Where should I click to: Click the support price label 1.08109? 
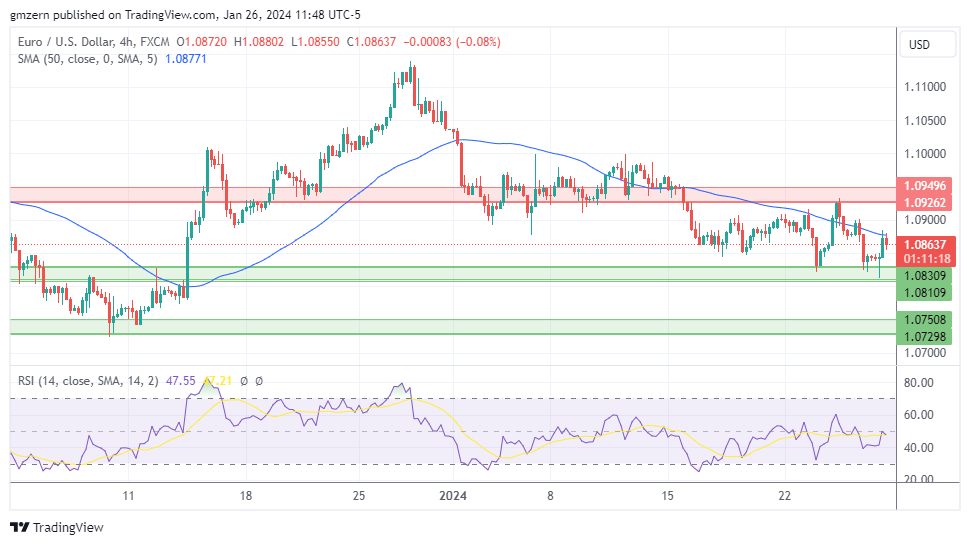click(x=925, y=293)
